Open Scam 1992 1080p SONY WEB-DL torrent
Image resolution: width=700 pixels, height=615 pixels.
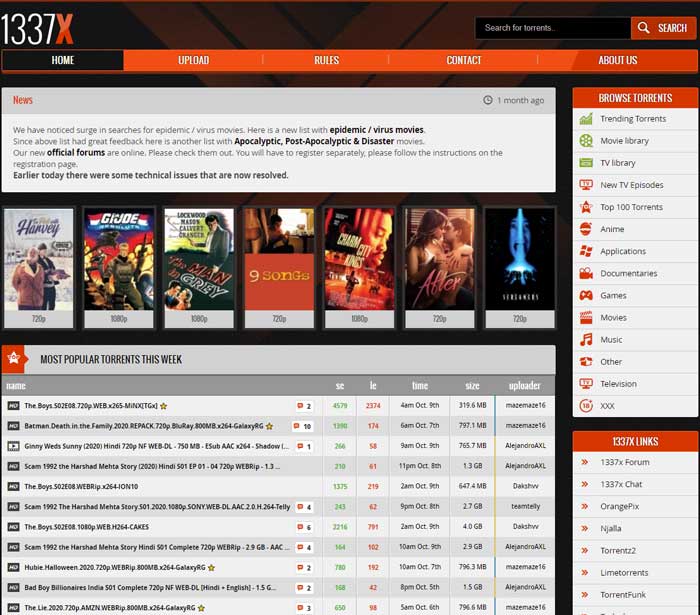(x=157, y=507)
